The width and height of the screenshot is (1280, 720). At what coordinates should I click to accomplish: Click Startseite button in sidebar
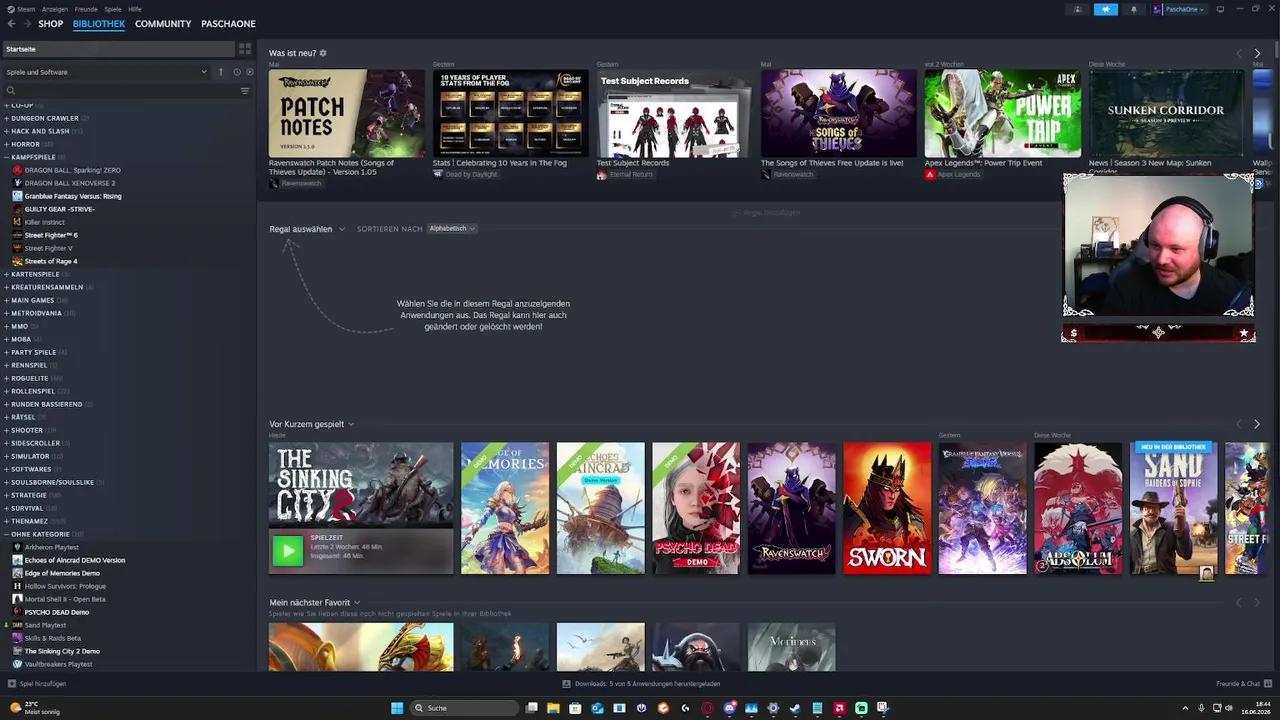[x=118, y=49]
